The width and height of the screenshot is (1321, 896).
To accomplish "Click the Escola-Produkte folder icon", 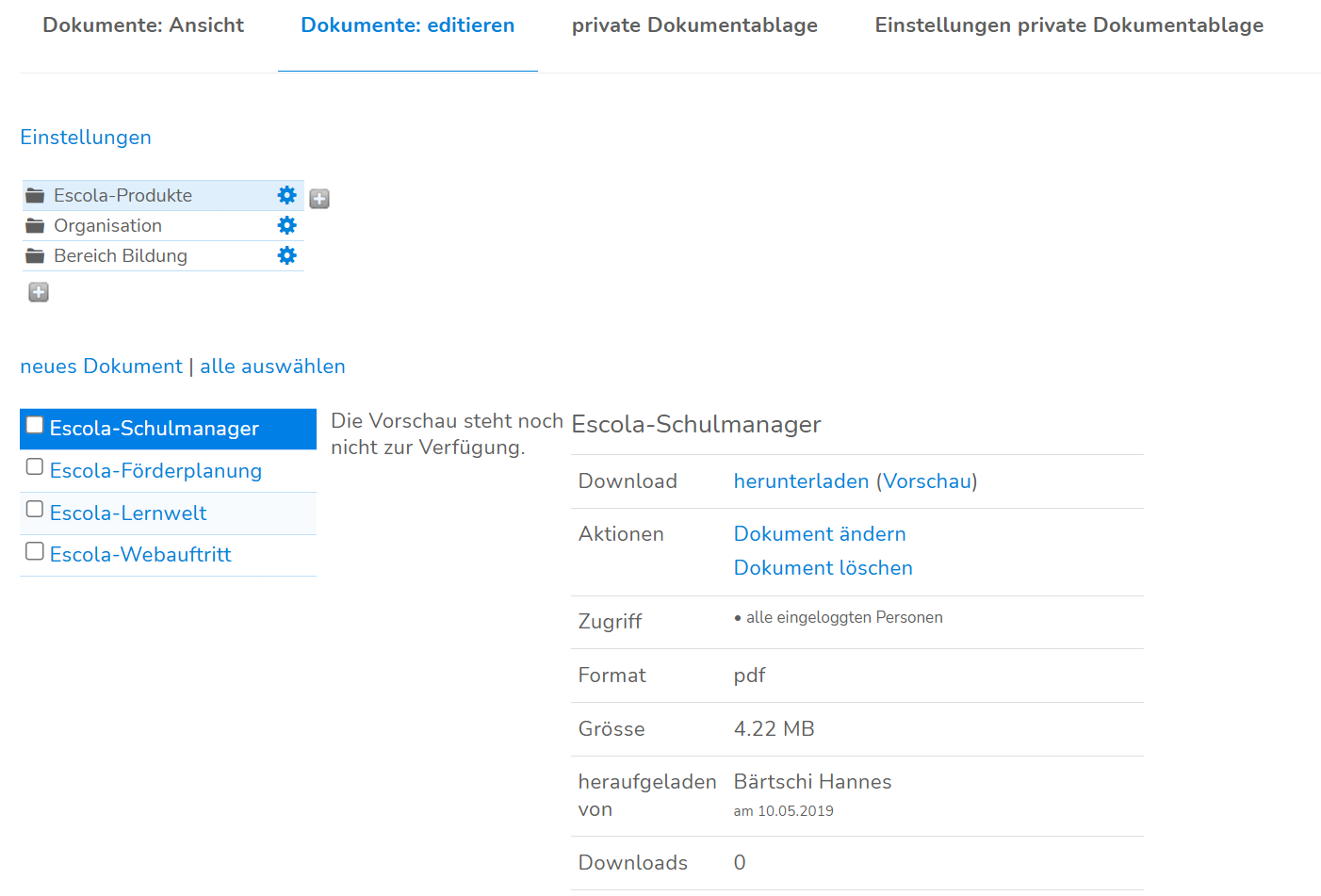I will [x=35, y=195].
